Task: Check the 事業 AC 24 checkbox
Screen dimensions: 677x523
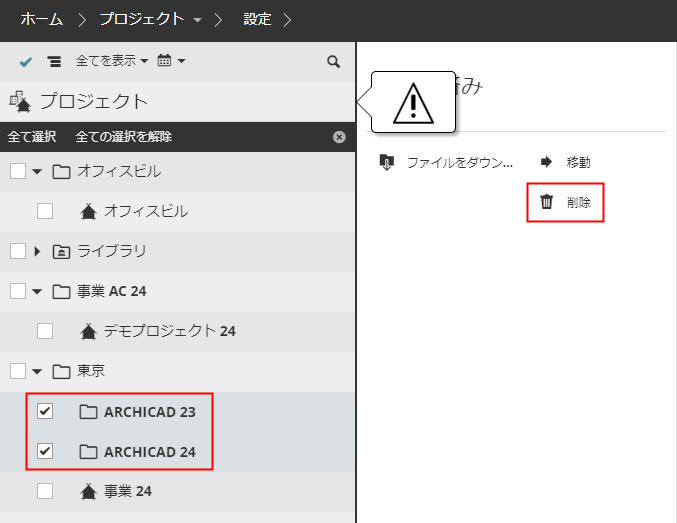Action: (18, 292)
